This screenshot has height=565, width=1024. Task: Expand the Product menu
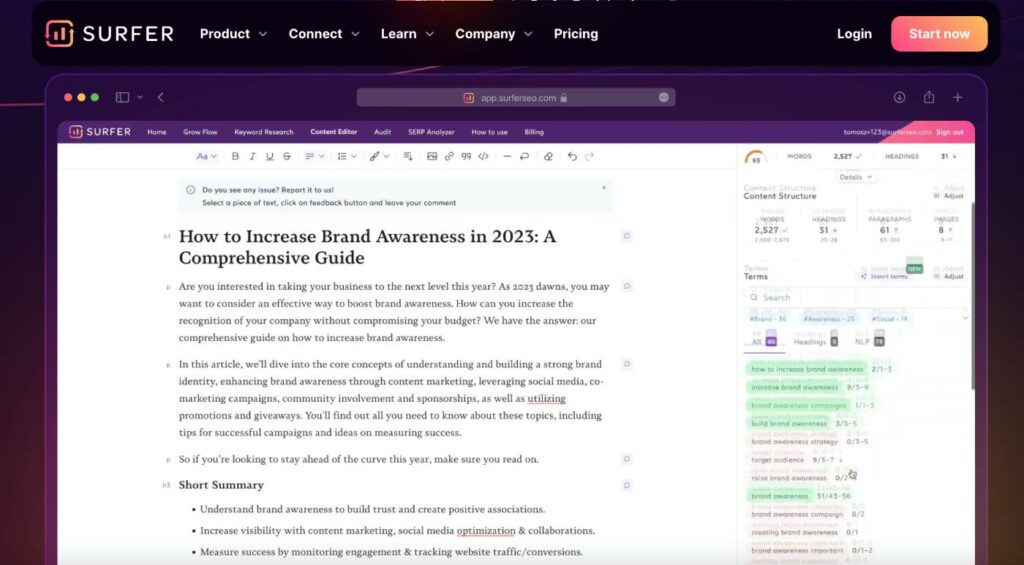click(233, 34)
